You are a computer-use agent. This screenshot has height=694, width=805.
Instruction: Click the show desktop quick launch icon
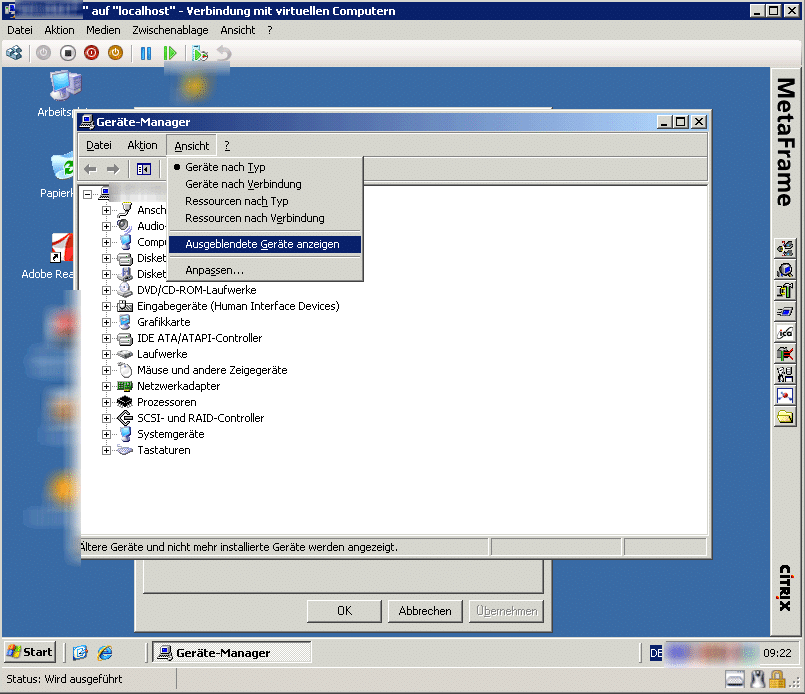80,652
